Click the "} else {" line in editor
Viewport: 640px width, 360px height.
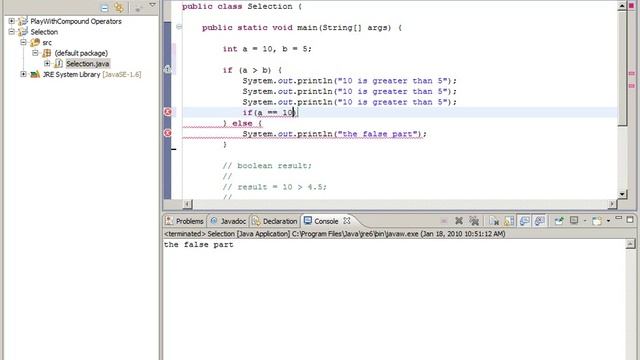242,123
